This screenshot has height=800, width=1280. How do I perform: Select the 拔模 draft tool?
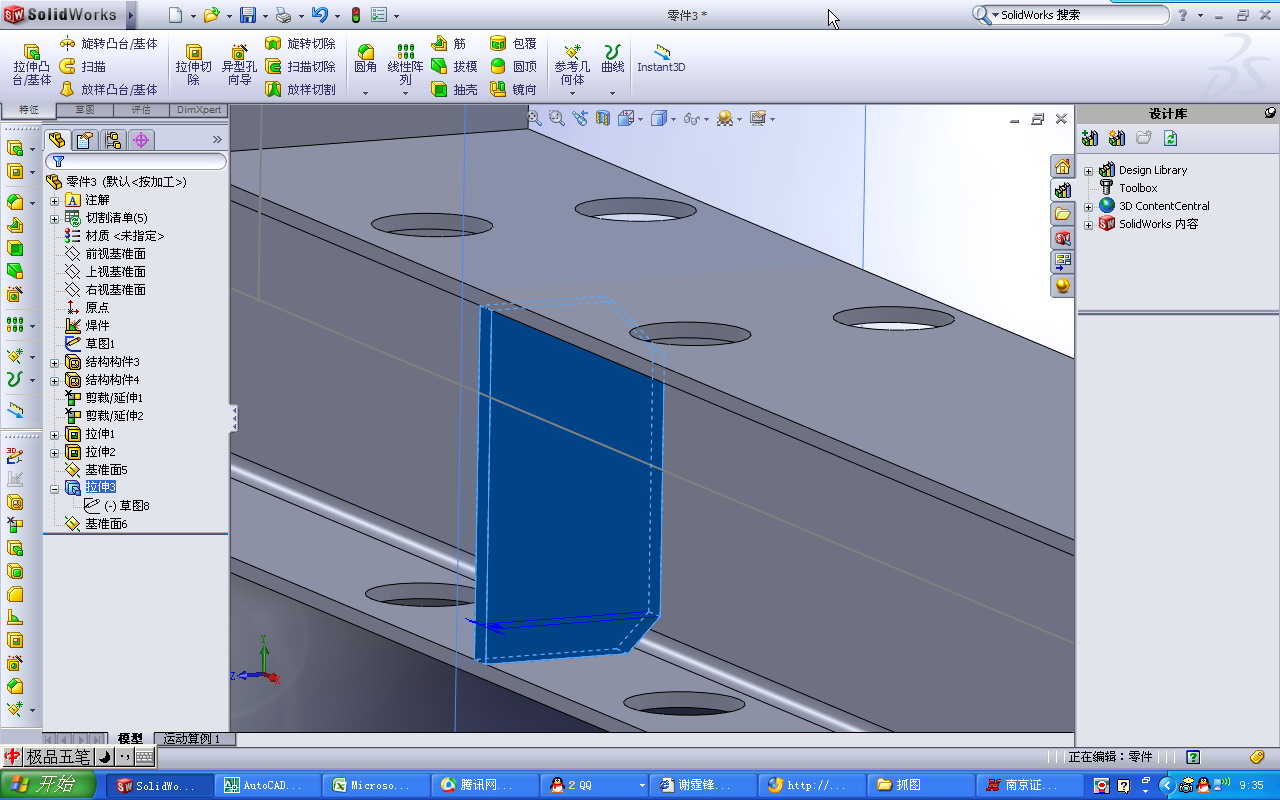tap(454, 67)
